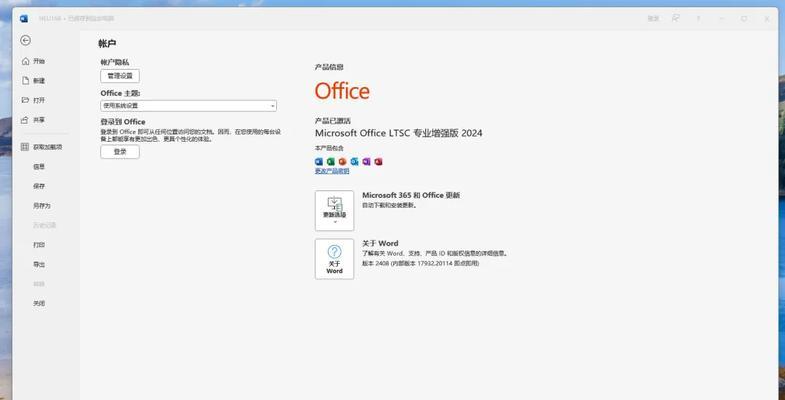This screenshot has width=785, height=400.
Task: Click the feedback icon in the title bar
Action: click(x=676, y=19)
